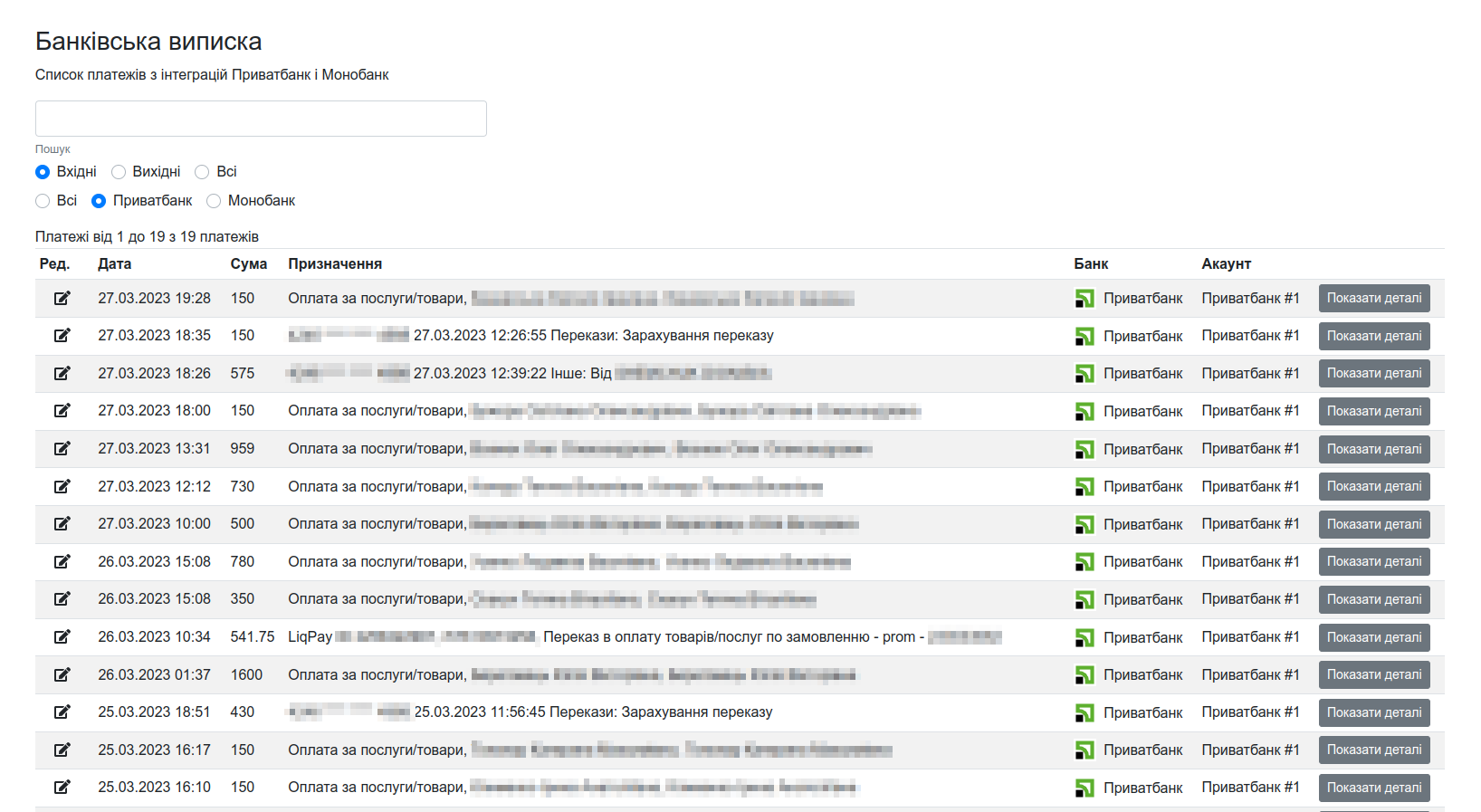Edit the LiqPay payment of 541.75
1481x812 pixels.
(x=62, y=637)
